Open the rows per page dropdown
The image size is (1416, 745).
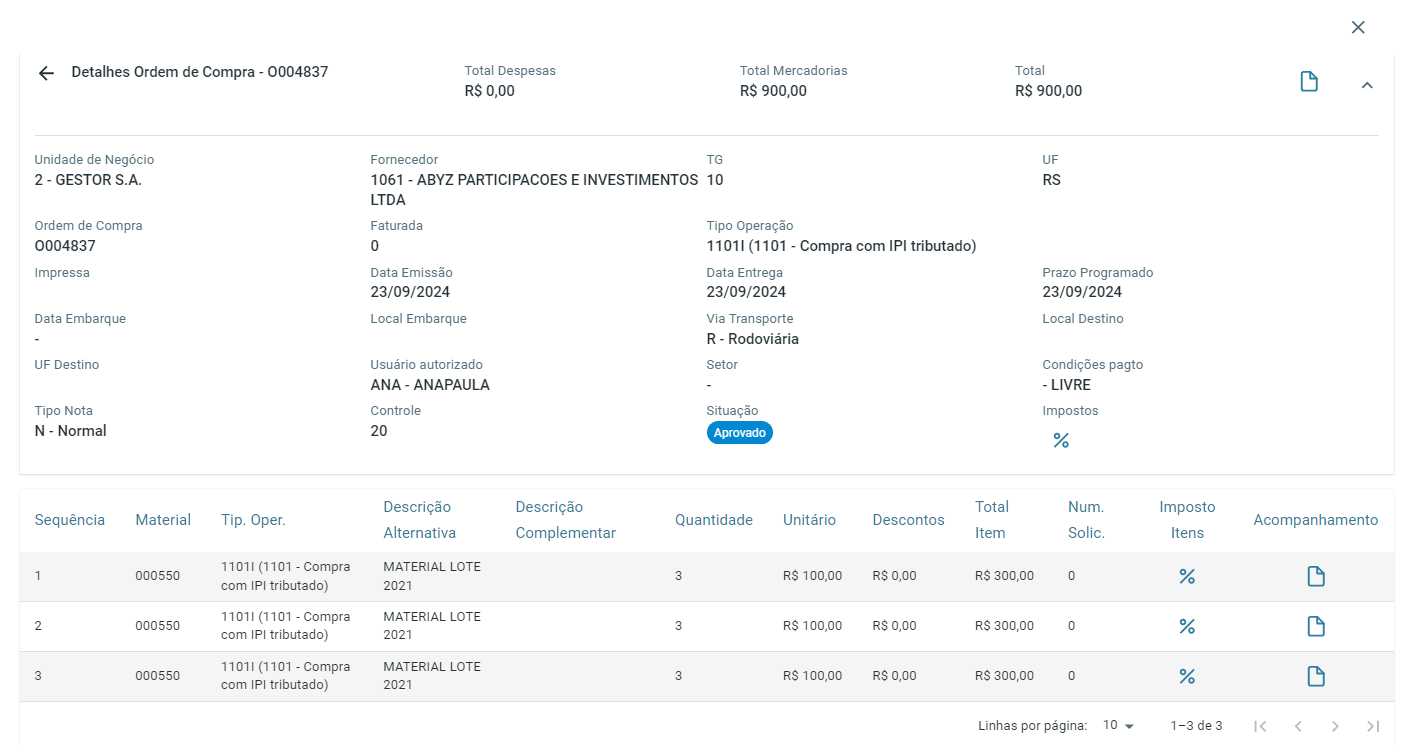[x=1118, y=725]
